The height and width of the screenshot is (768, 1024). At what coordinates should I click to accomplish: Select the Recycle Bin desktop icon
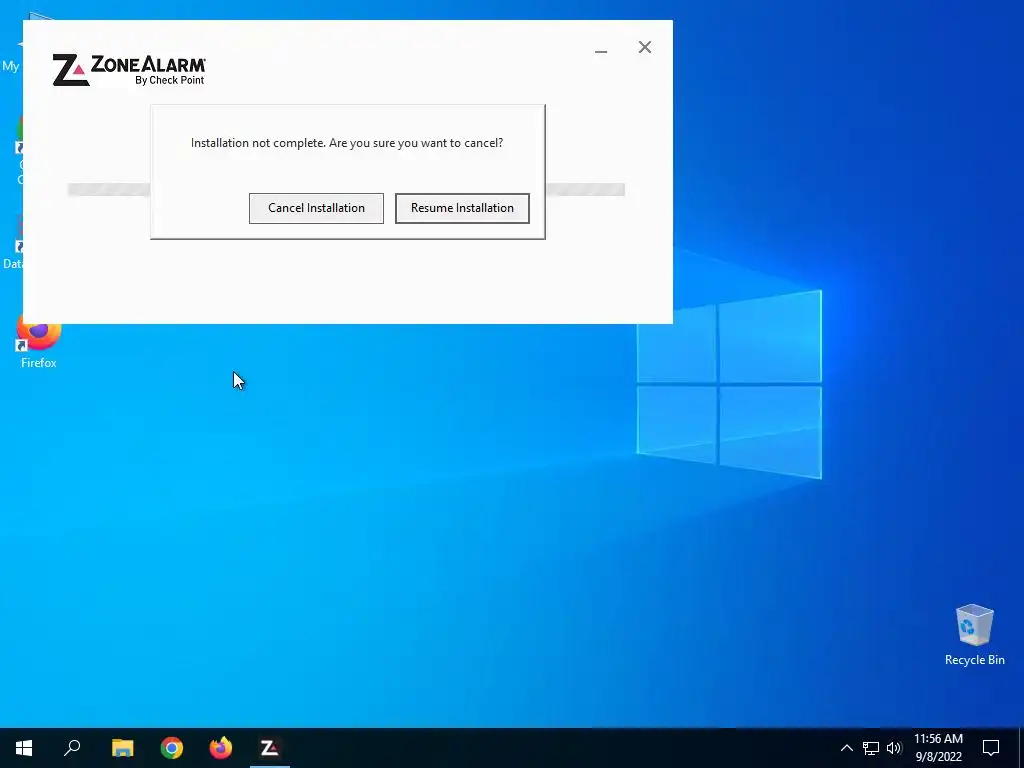tap(974, 635)
